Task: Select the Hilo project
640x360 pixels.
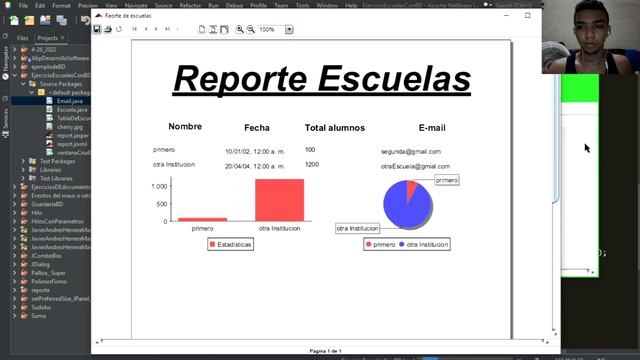Action: [37, 213]
